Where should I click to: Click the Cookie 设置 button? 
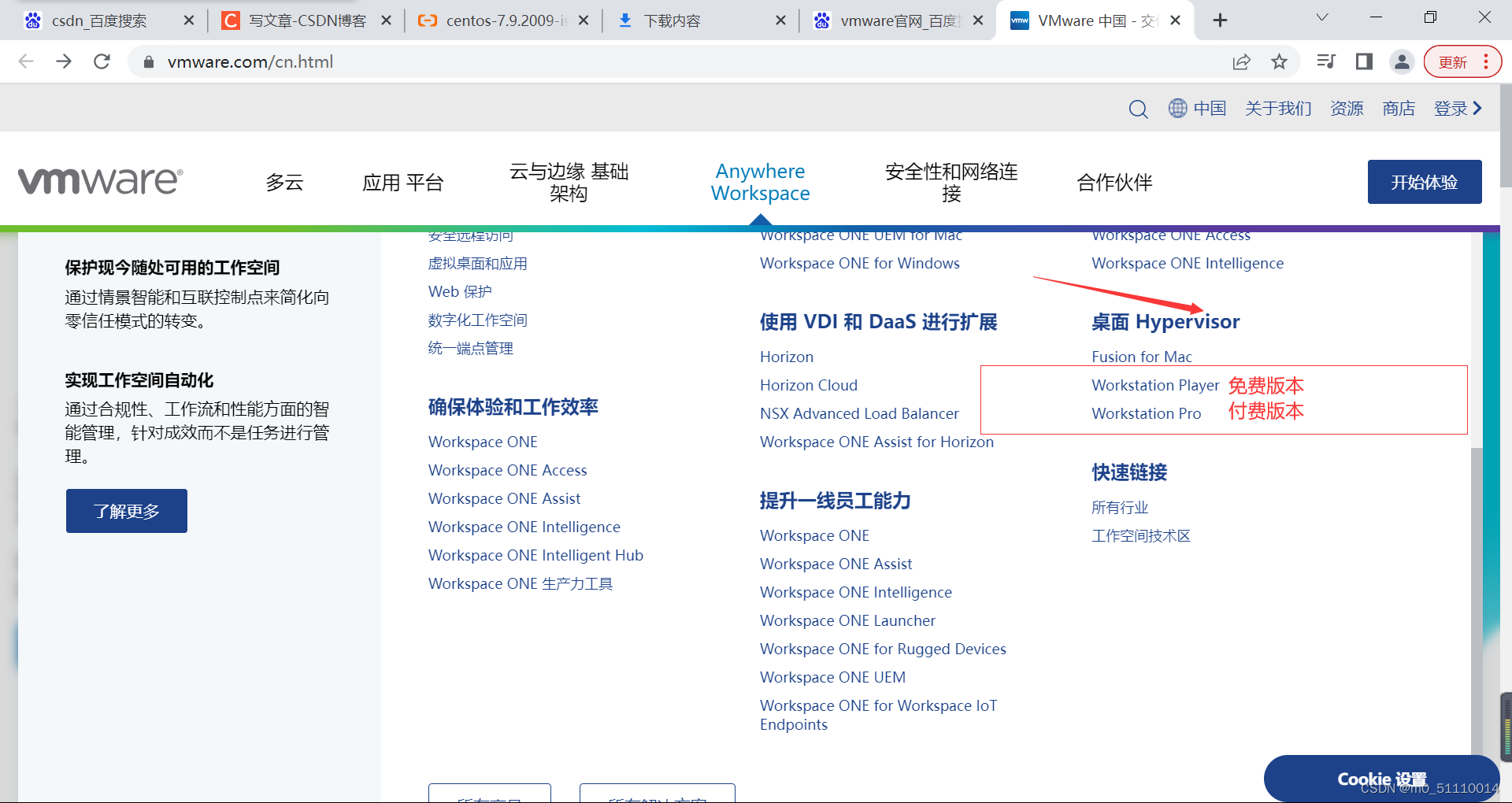point(1380,779)
